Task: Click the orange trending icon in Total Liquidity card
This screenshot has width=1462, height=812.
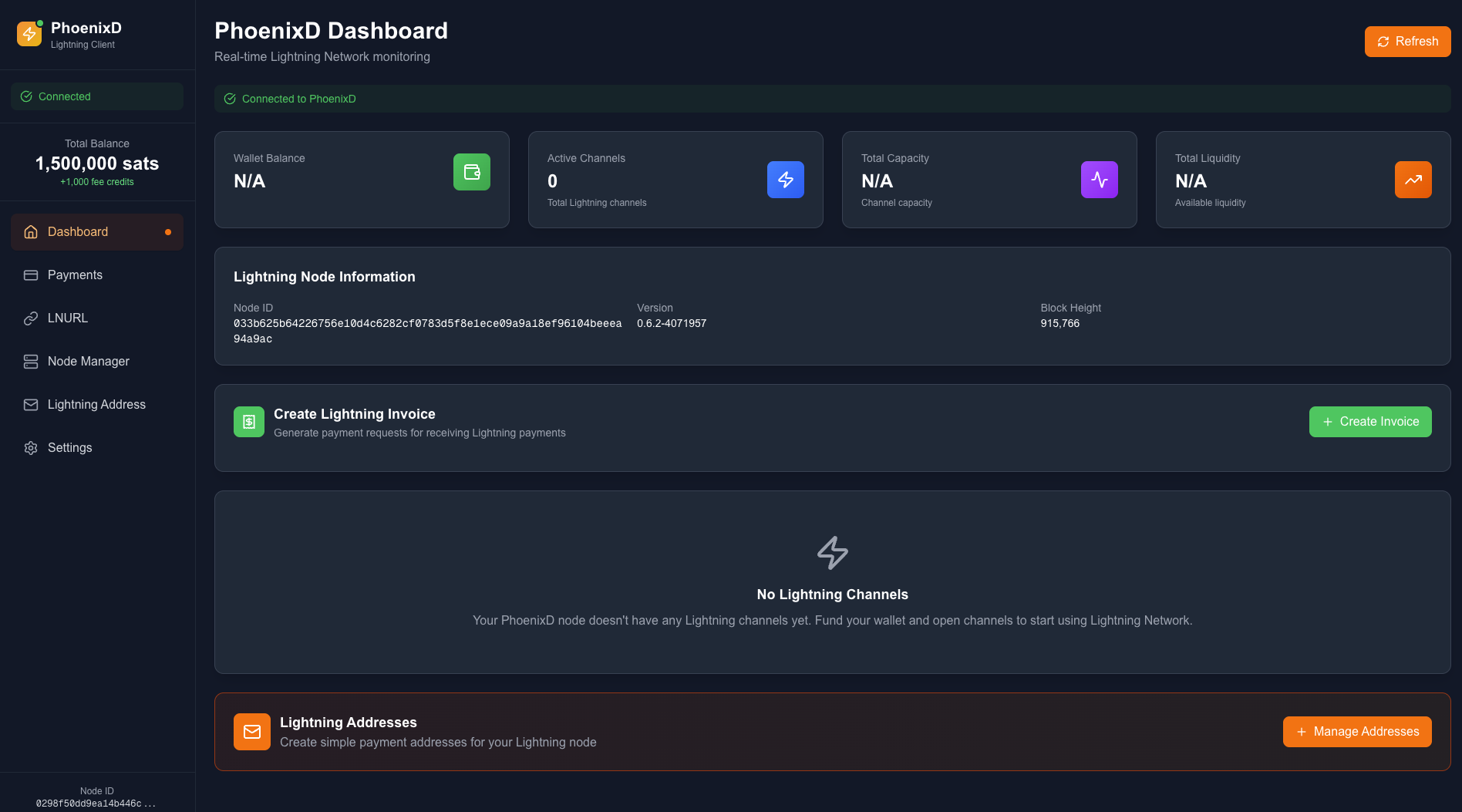Action: click(x=1413, y=180)
